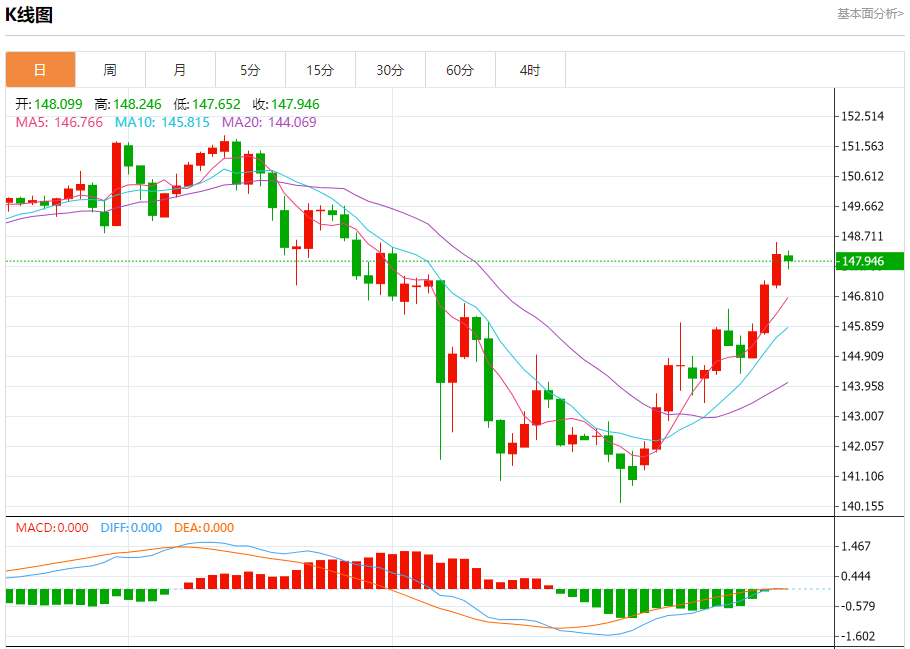Open the 4时 interval tab
Image resolution: width=910 pixels, height=649 pixels.
click(530, 70)
